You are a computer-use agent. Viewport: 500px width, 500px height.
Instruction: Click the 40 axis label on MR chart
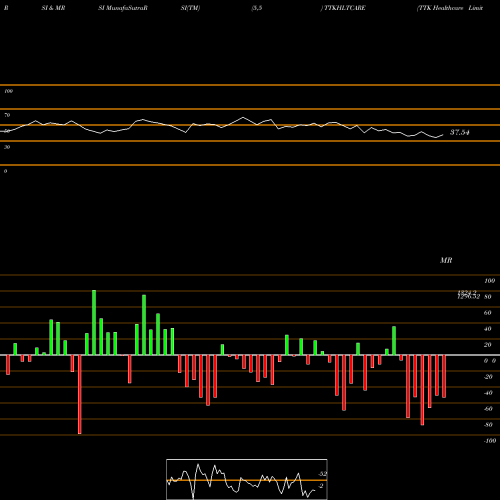[488, 329]
